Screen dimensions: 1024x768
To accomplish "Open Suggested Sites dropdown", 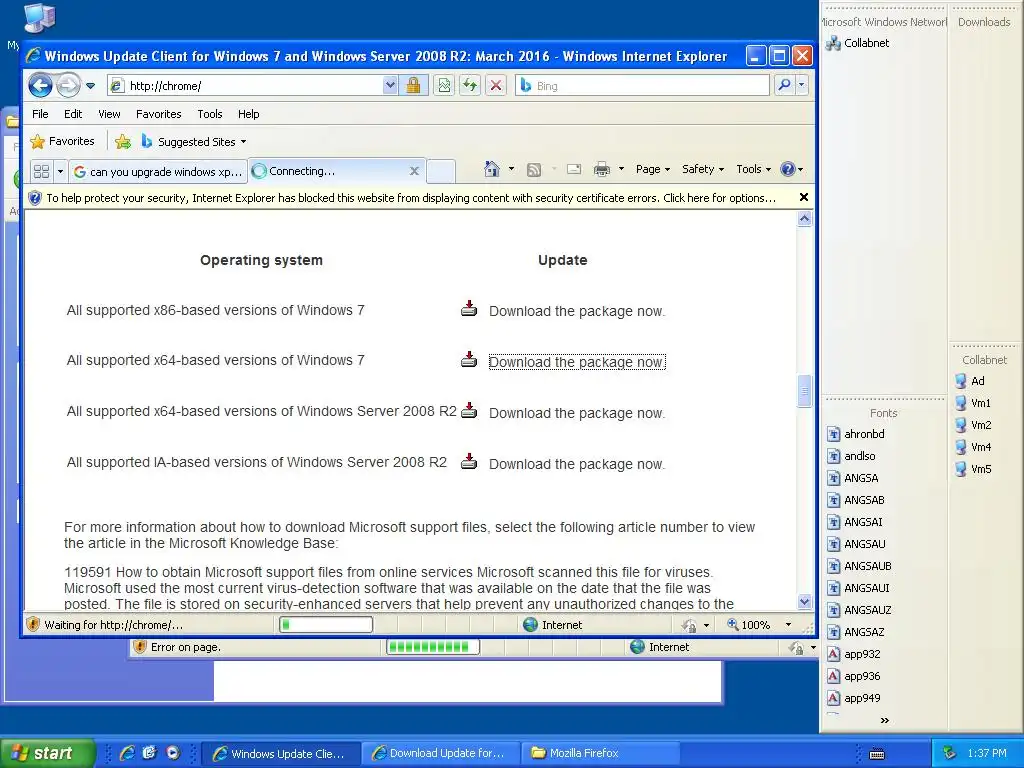I will coord(194,142).
